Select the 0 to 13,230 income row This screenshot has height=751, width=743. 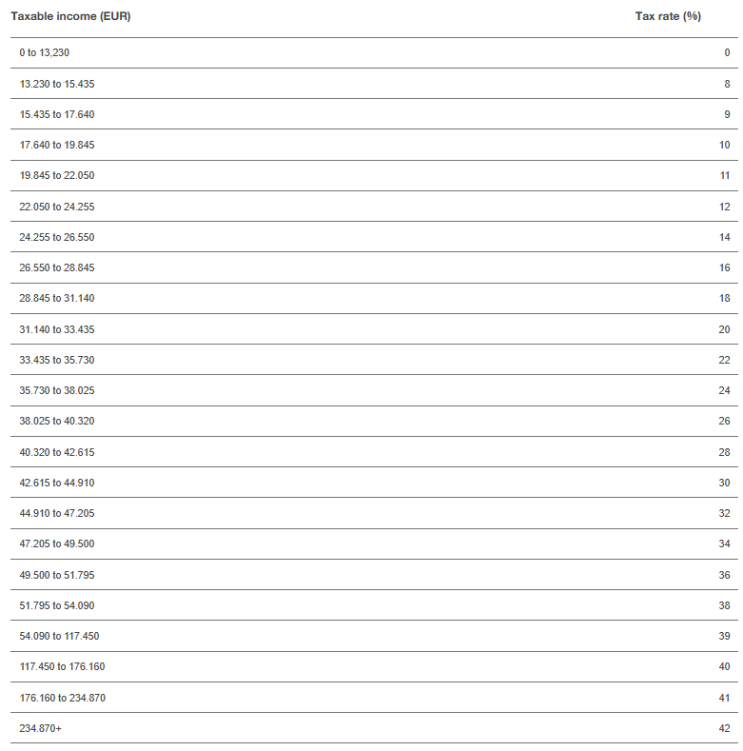tap(374, 53)
